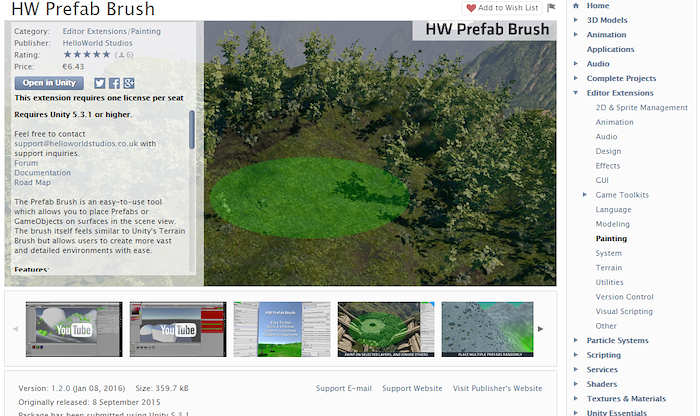The height and width of the screenshot is (416, 700).
Task: Open paint on selected layers thumbnail
Action: tap(386, 329)
